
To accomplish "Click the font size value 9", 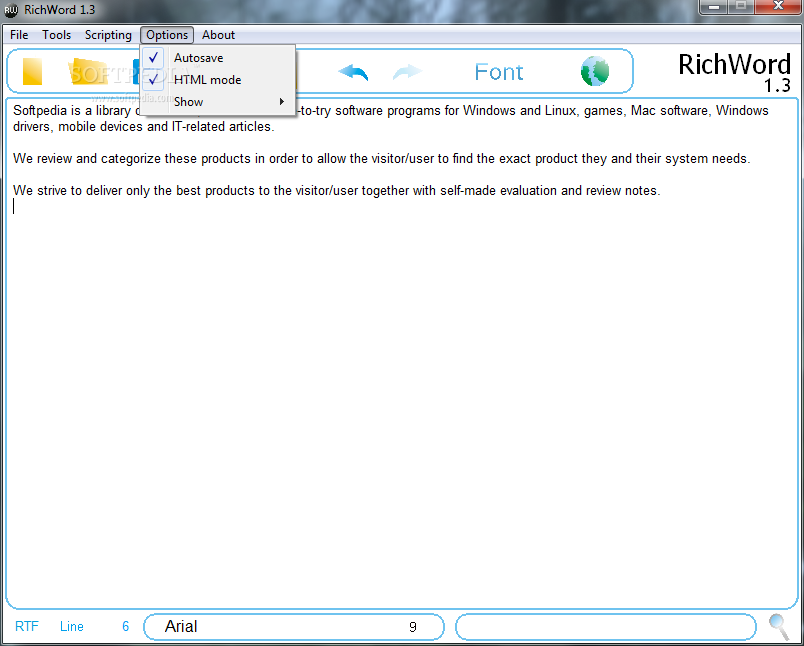I will tap(413, 627).
